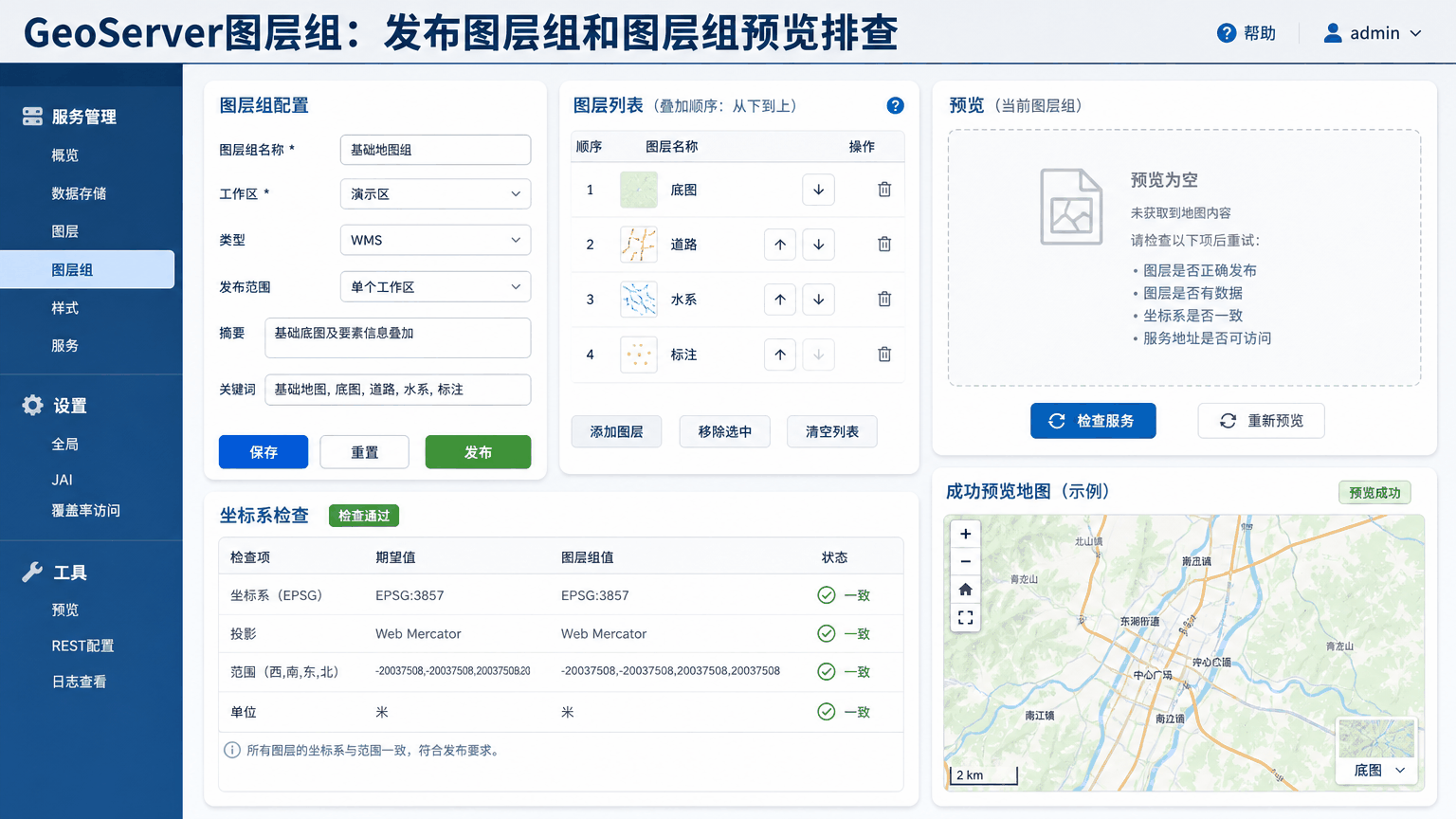Zoom in on the preview map
Viewport: 1456px width, 819px height.
[x=965, y=534]
